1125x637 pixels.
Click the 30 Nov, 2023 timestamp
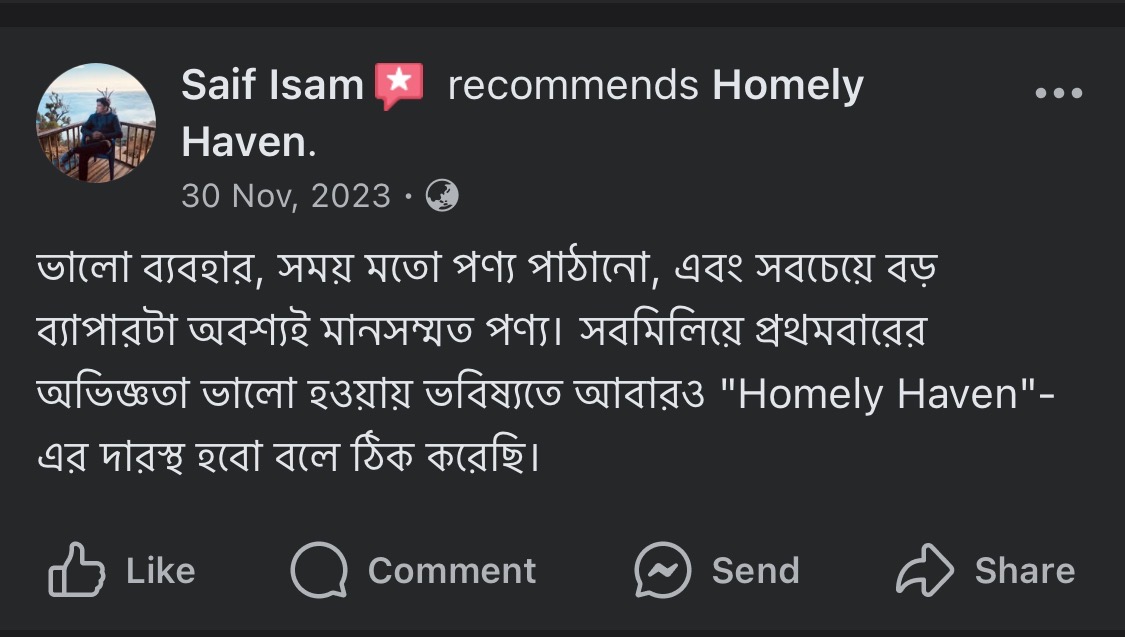[x=286, y=196]
